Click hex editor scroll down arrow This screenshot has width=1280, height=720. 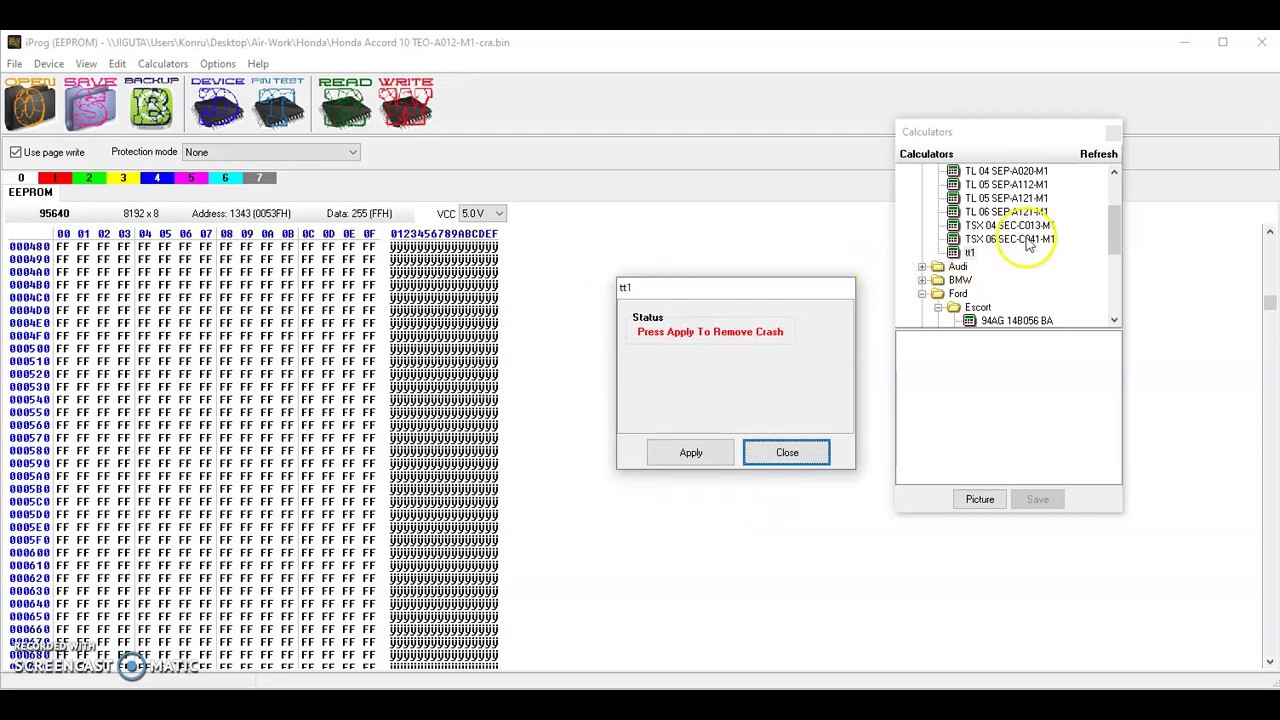1270,661
